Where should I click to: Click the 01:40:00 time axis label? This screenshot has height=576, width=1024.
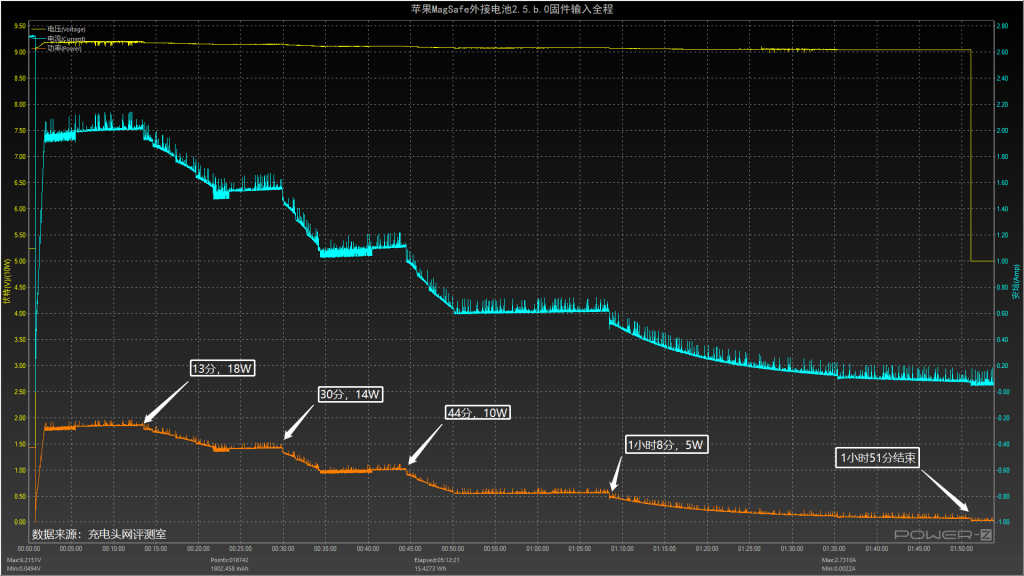coord(876,549)
